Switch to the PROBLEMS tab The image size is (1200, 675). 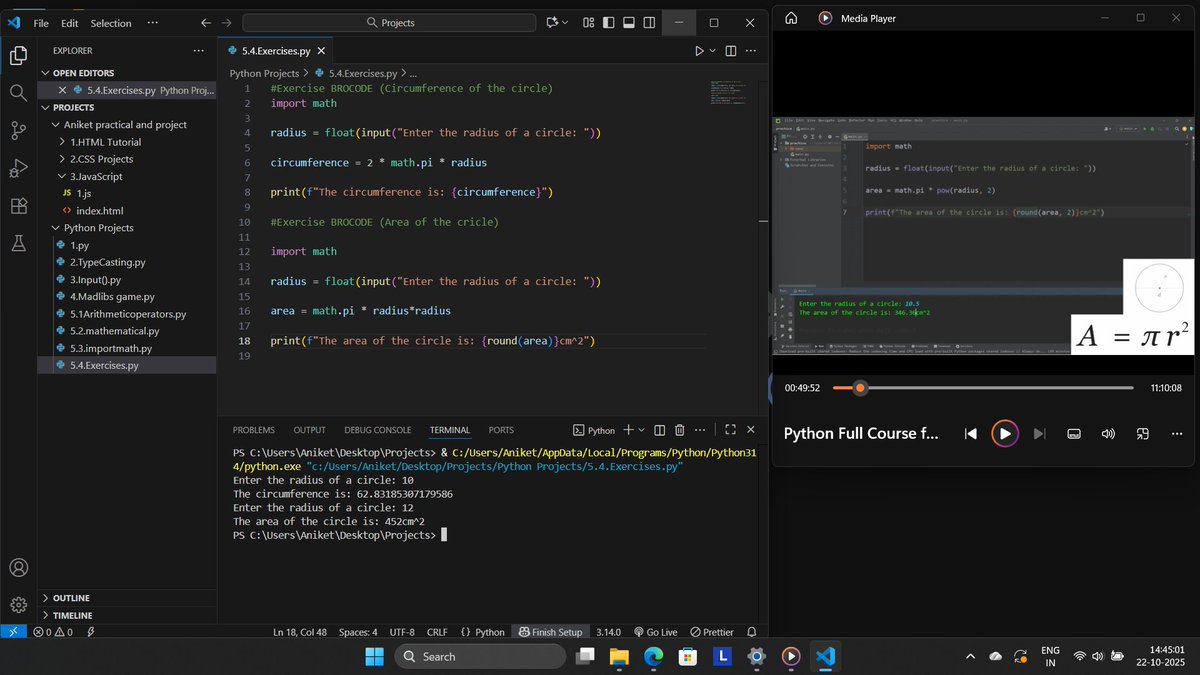pos(254,430)
